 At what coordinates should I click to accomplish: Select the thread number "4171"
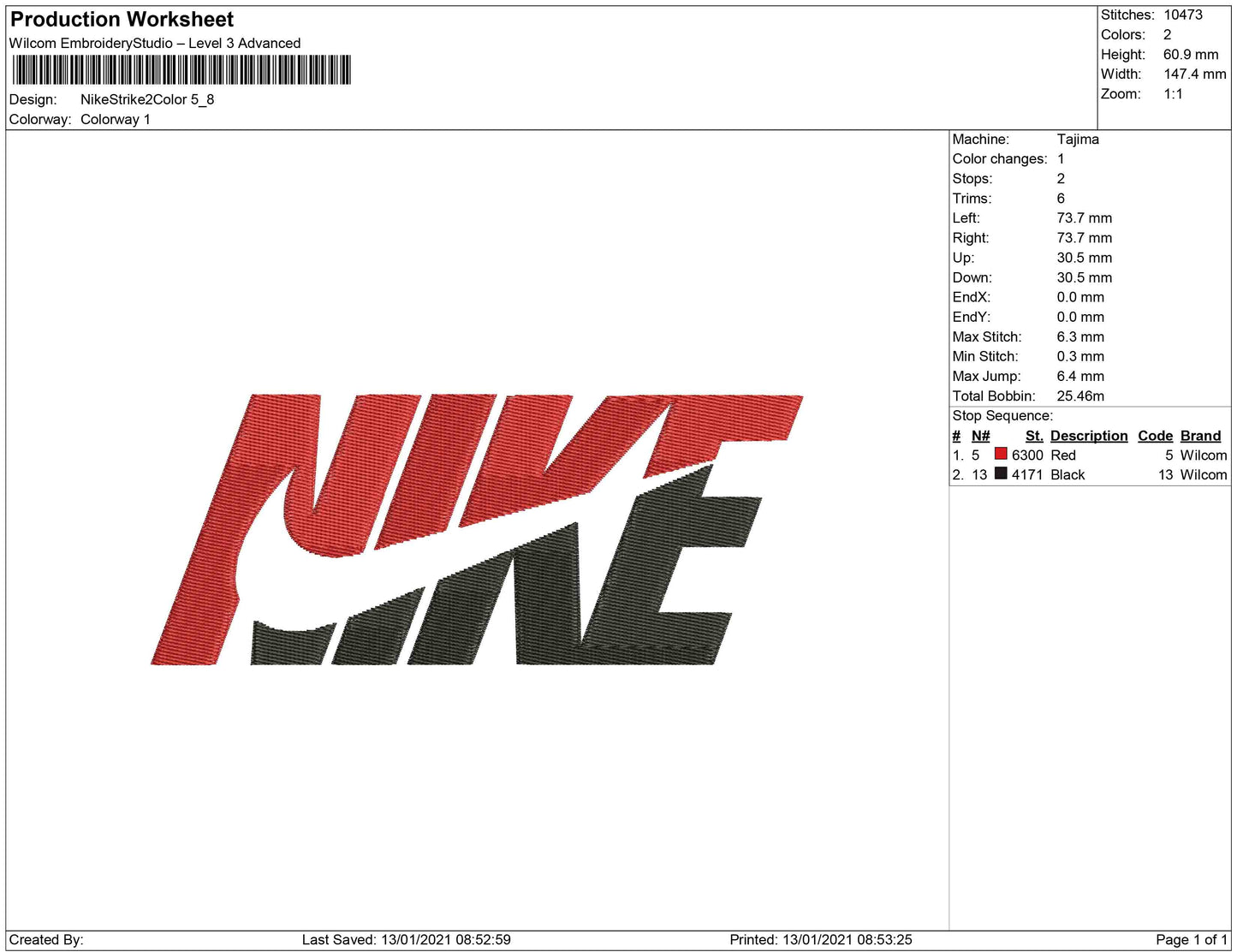coord(1027,475)
